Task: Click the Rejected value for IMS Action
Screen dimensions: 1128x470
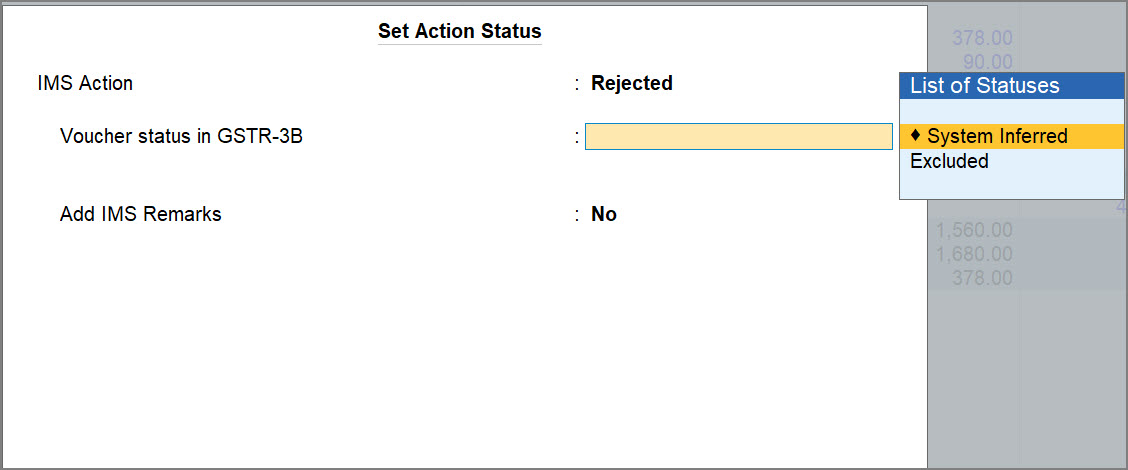Action: 631,83
